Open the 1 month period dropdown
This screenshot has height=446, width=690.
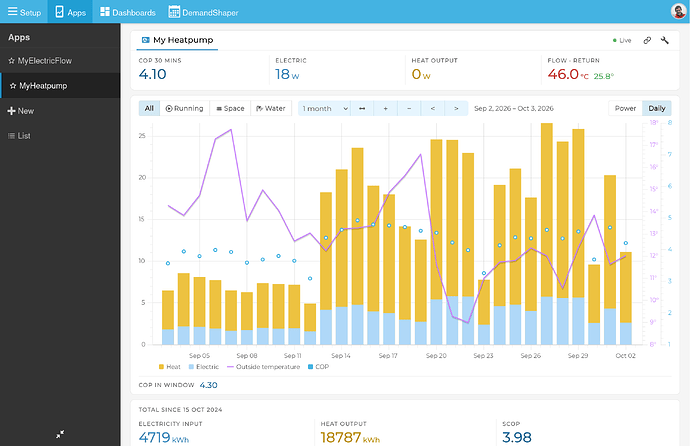click(324, 108)
